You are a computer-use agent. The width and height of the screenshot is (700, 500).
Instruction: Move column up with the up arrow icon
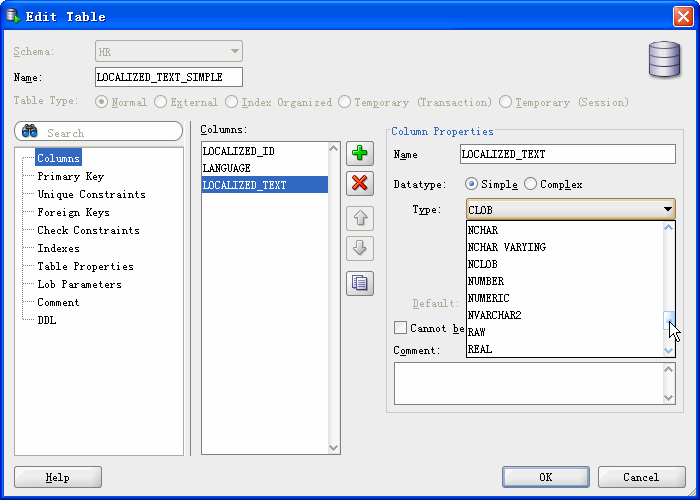click(x=359, y=217)
